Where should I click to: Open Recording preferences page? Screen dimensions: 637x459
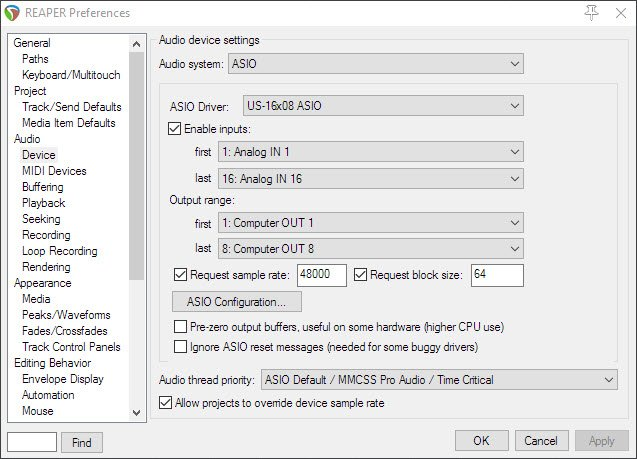point(46,235)
